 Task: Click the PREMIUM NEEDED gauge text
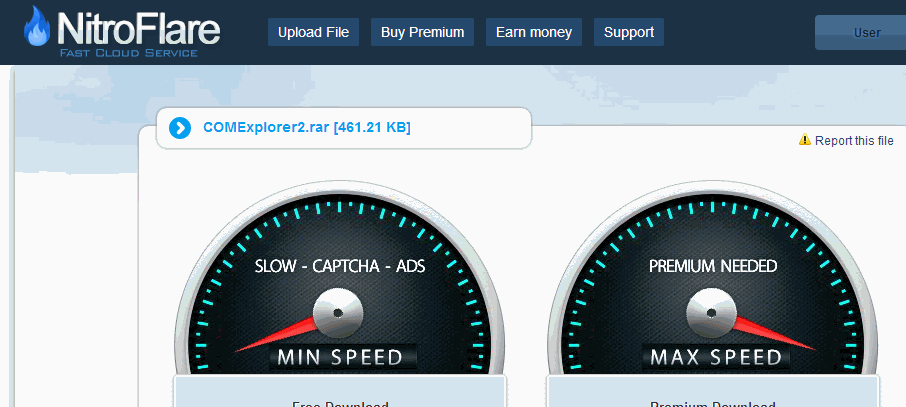click(713, 266)
